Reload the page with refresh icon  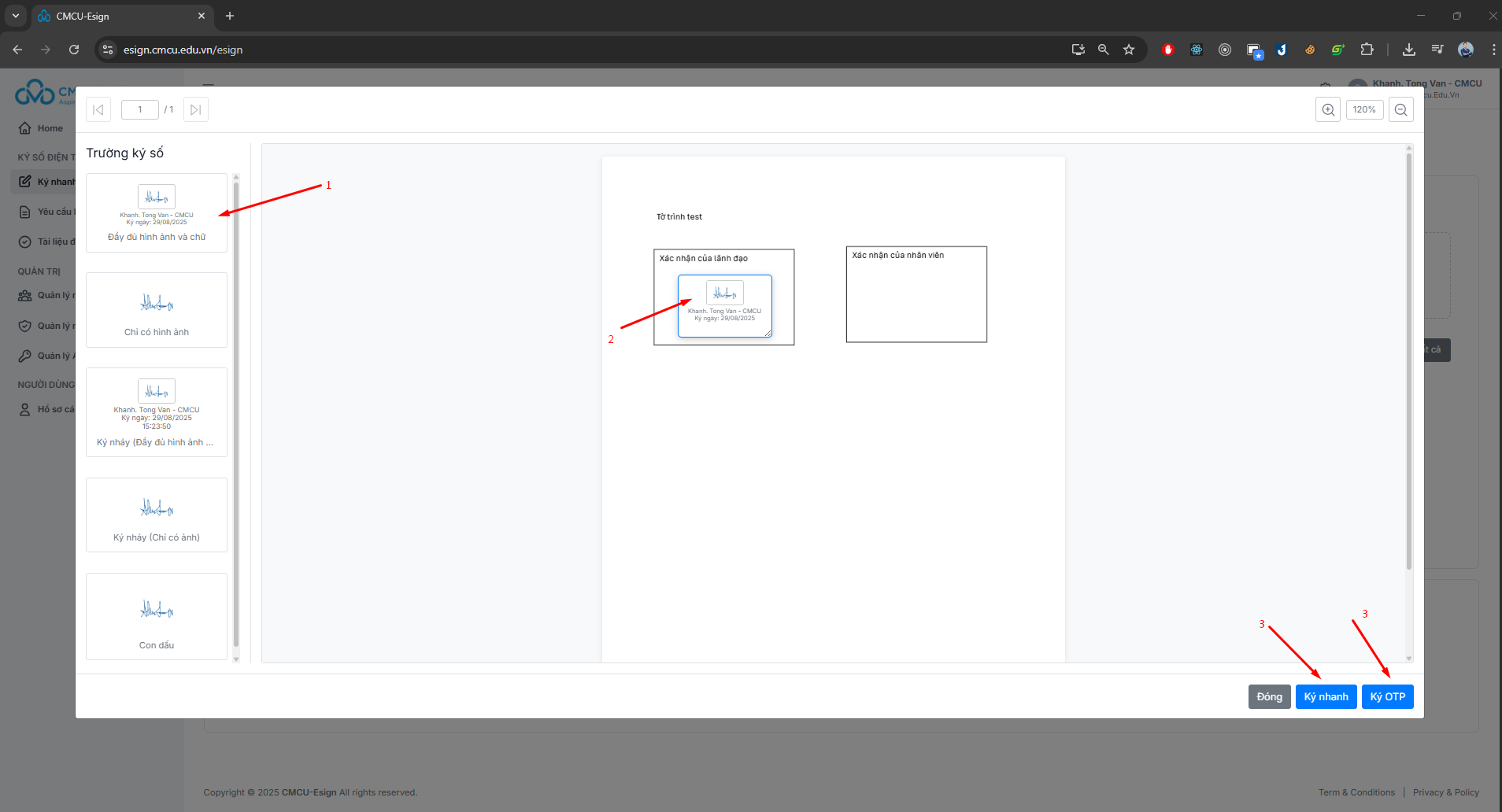point(74,50)
